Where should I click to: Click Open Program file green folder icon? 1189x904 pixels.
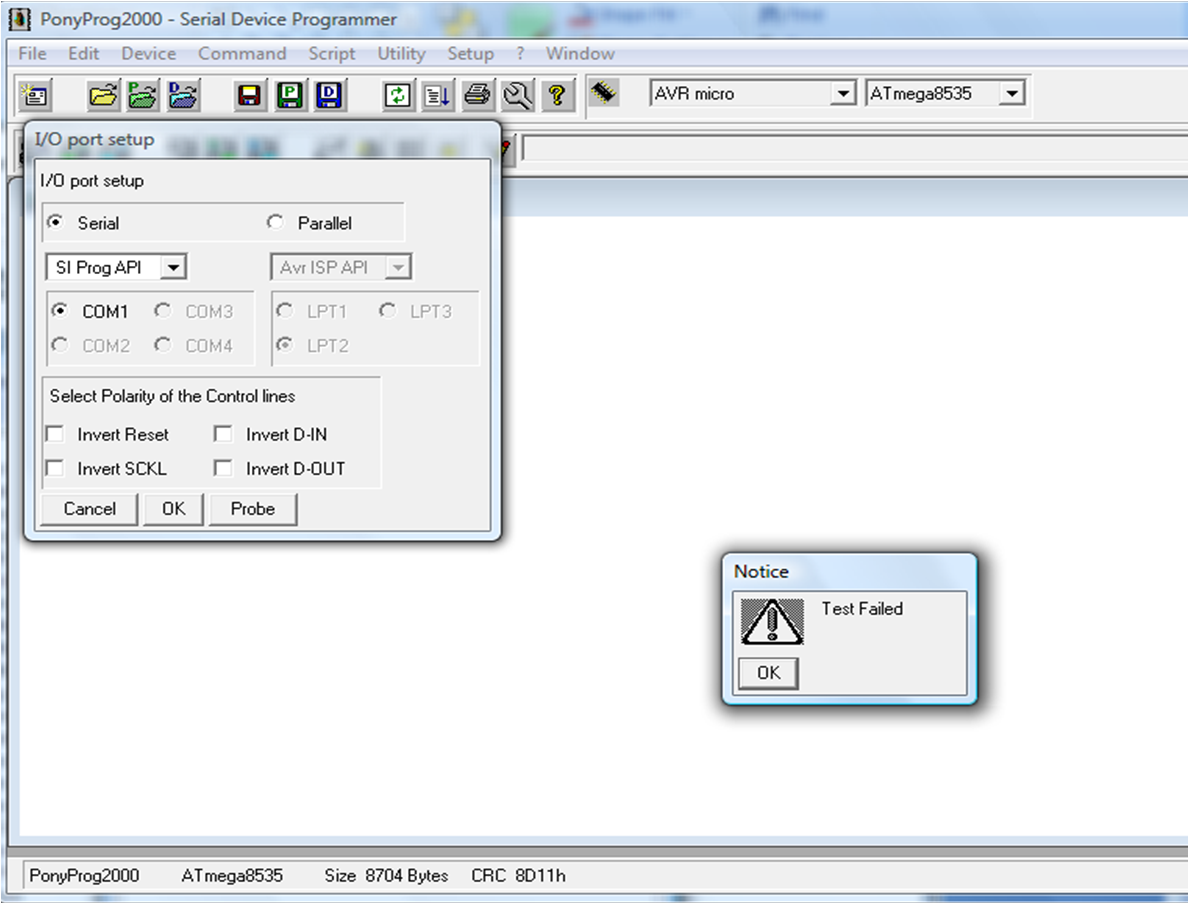(142, 95)
